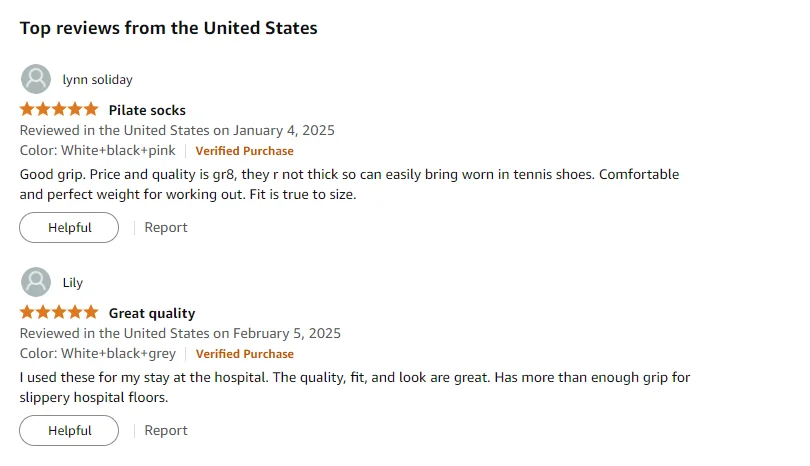Click the five-star rating beside Great quality
Screen dimensions: 810x466
point(59,313)
